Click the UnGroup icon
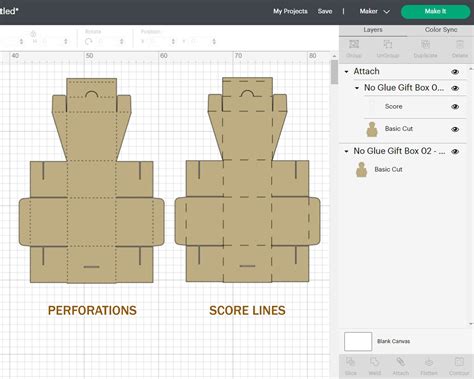This screenshot has height=379, width=474. tap(388, 44)
